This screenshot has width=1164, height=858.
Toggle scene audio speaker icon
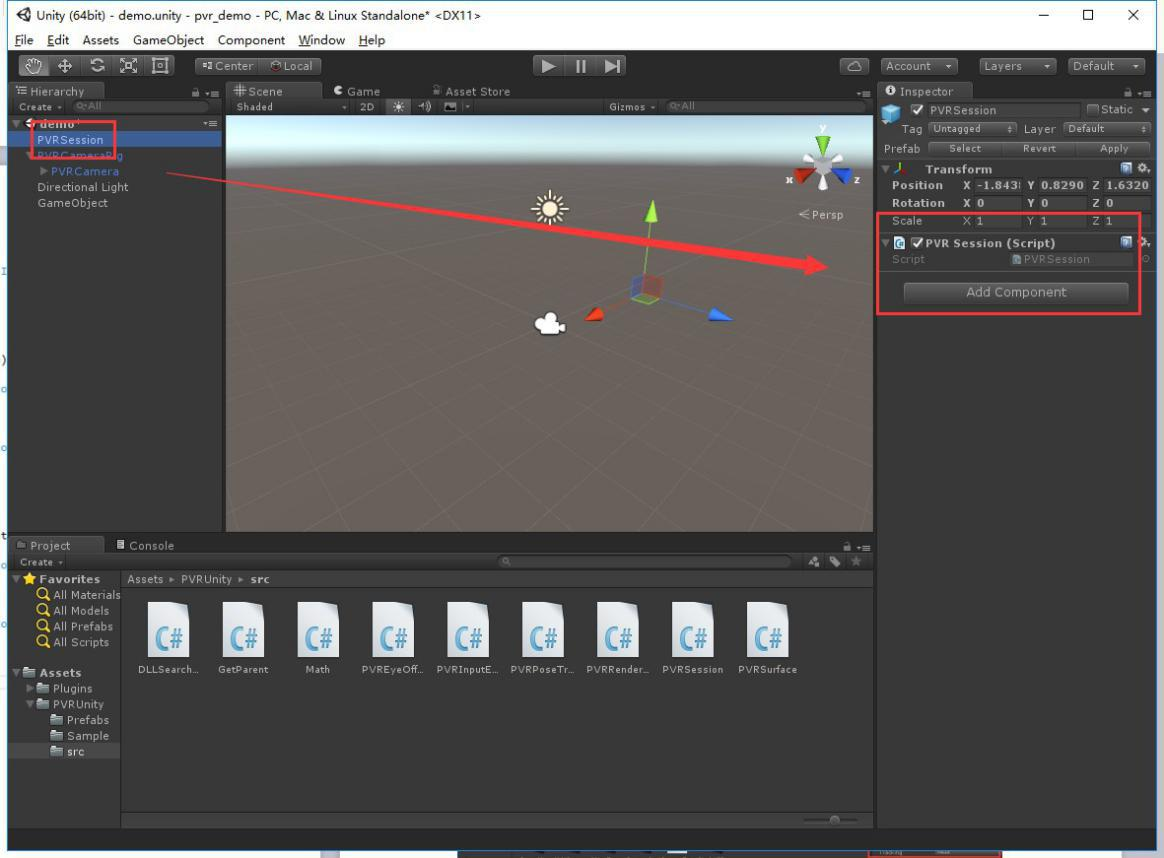(x=424, y=107)
